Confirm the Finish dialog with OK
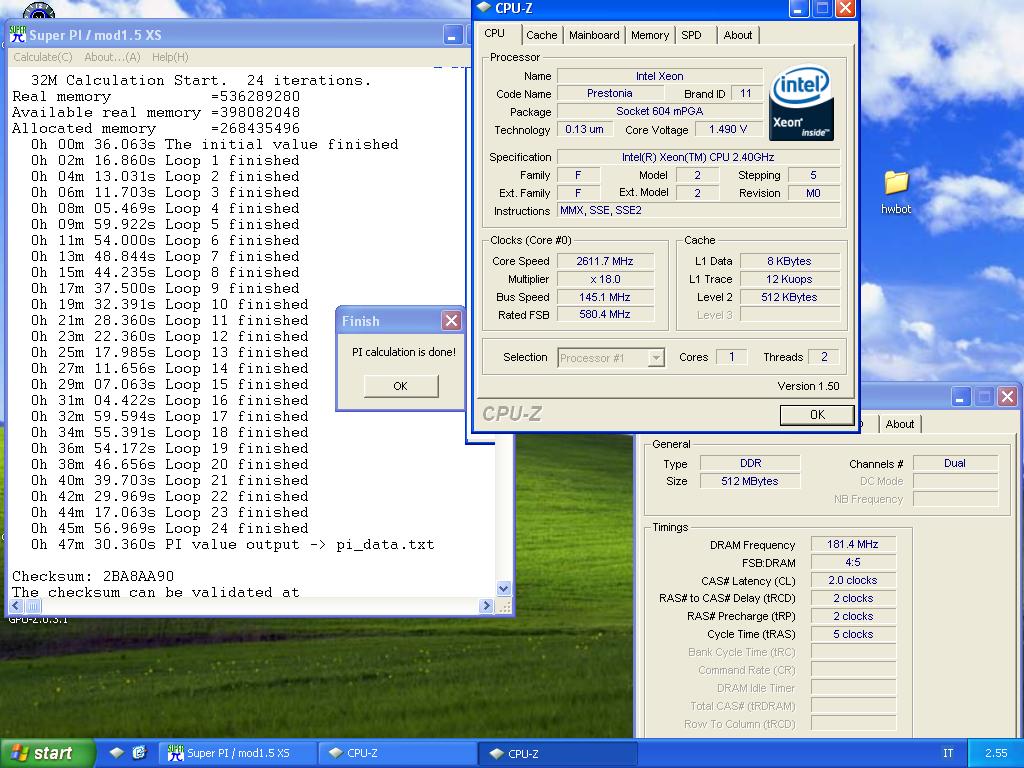This screenshot has width=1024, height=768. tap(400, 386)
